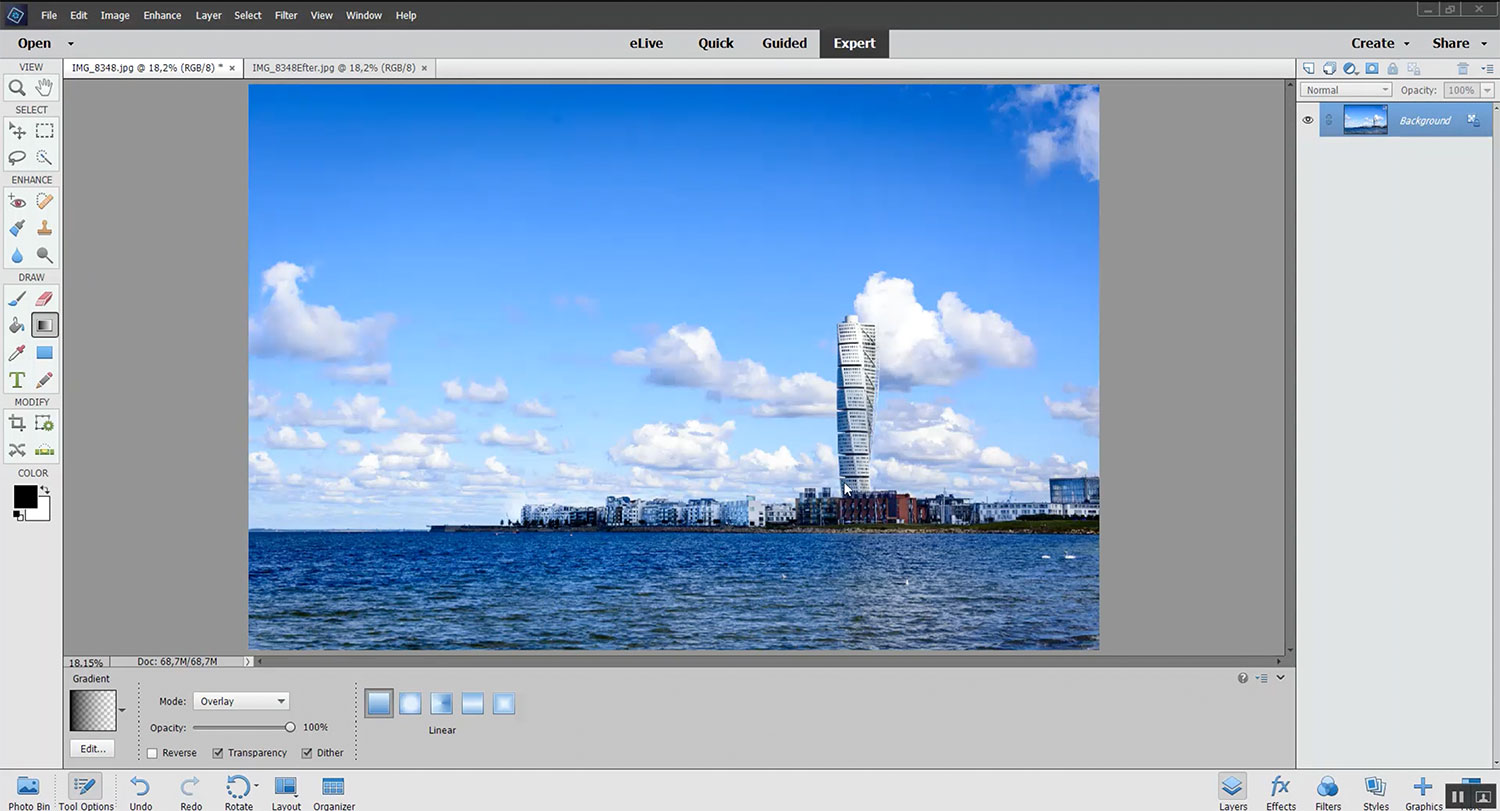
Task: Hide the Background layer with eye icon
Action: tap(1307, 120)
